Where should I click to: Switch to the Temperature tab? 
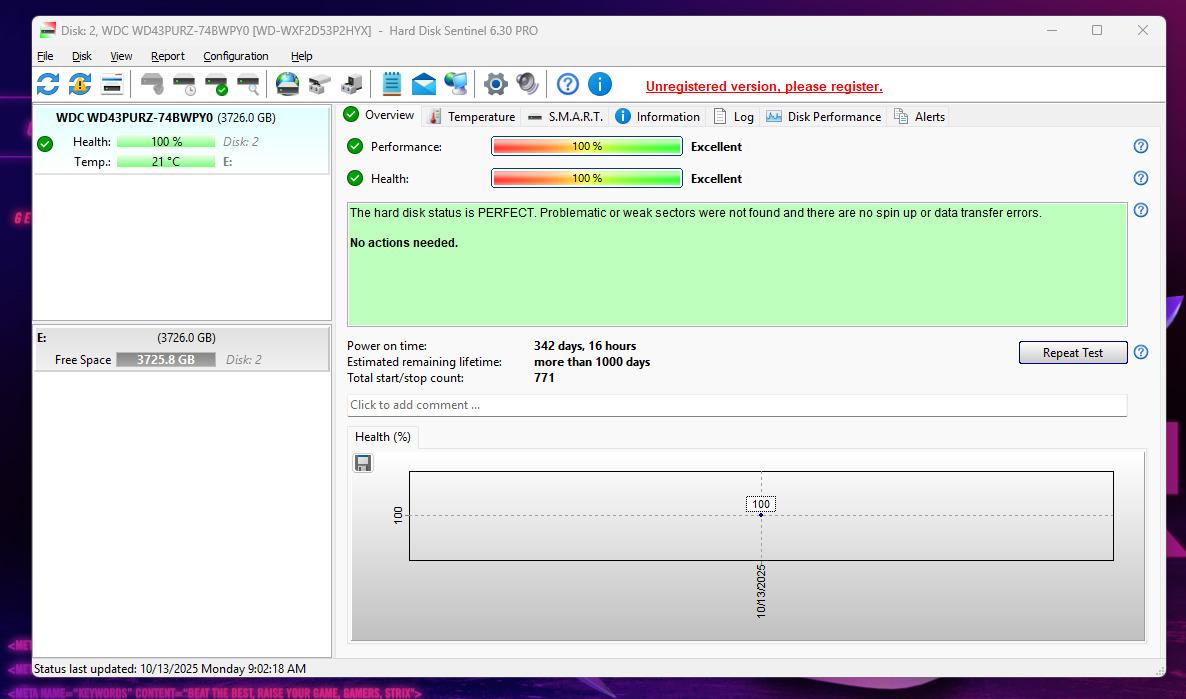471,116
